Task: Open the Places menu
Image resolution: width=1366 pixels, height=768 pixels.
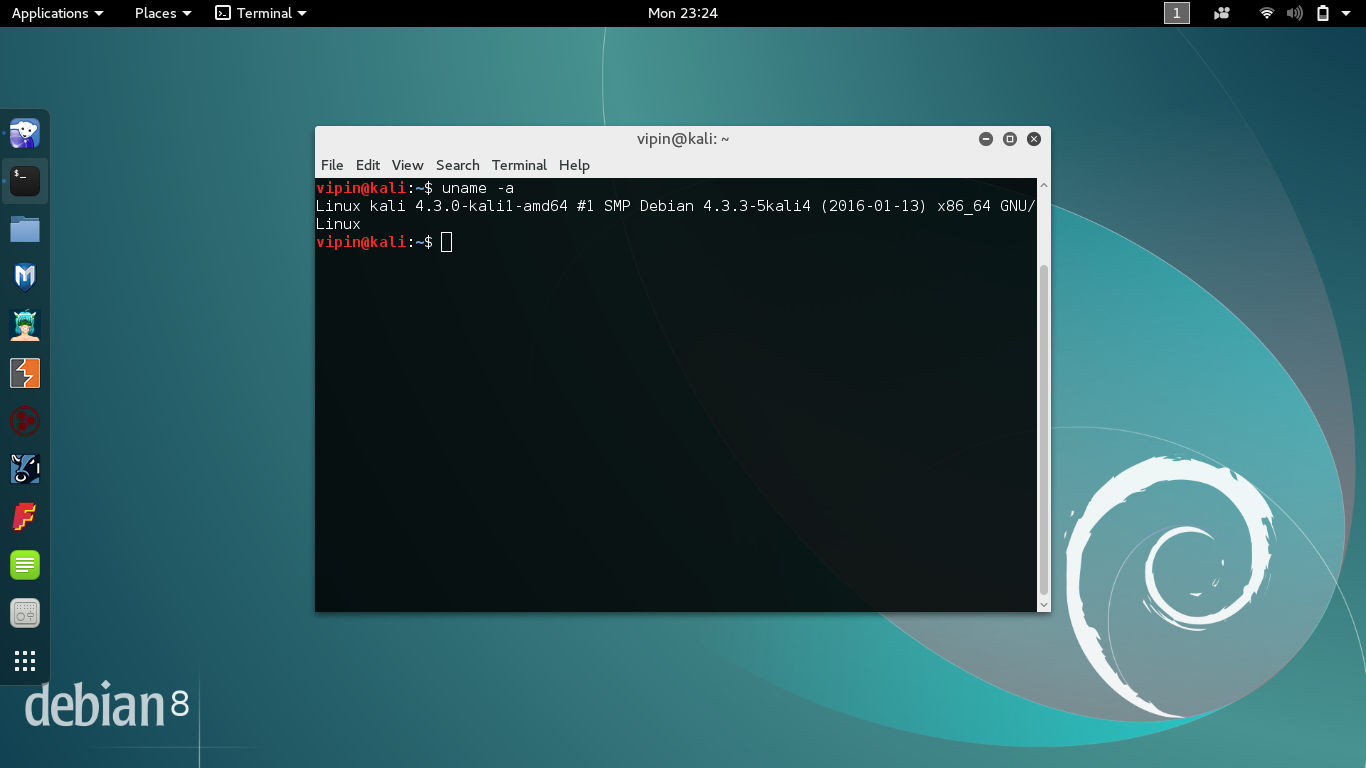Action: (163, 13)
